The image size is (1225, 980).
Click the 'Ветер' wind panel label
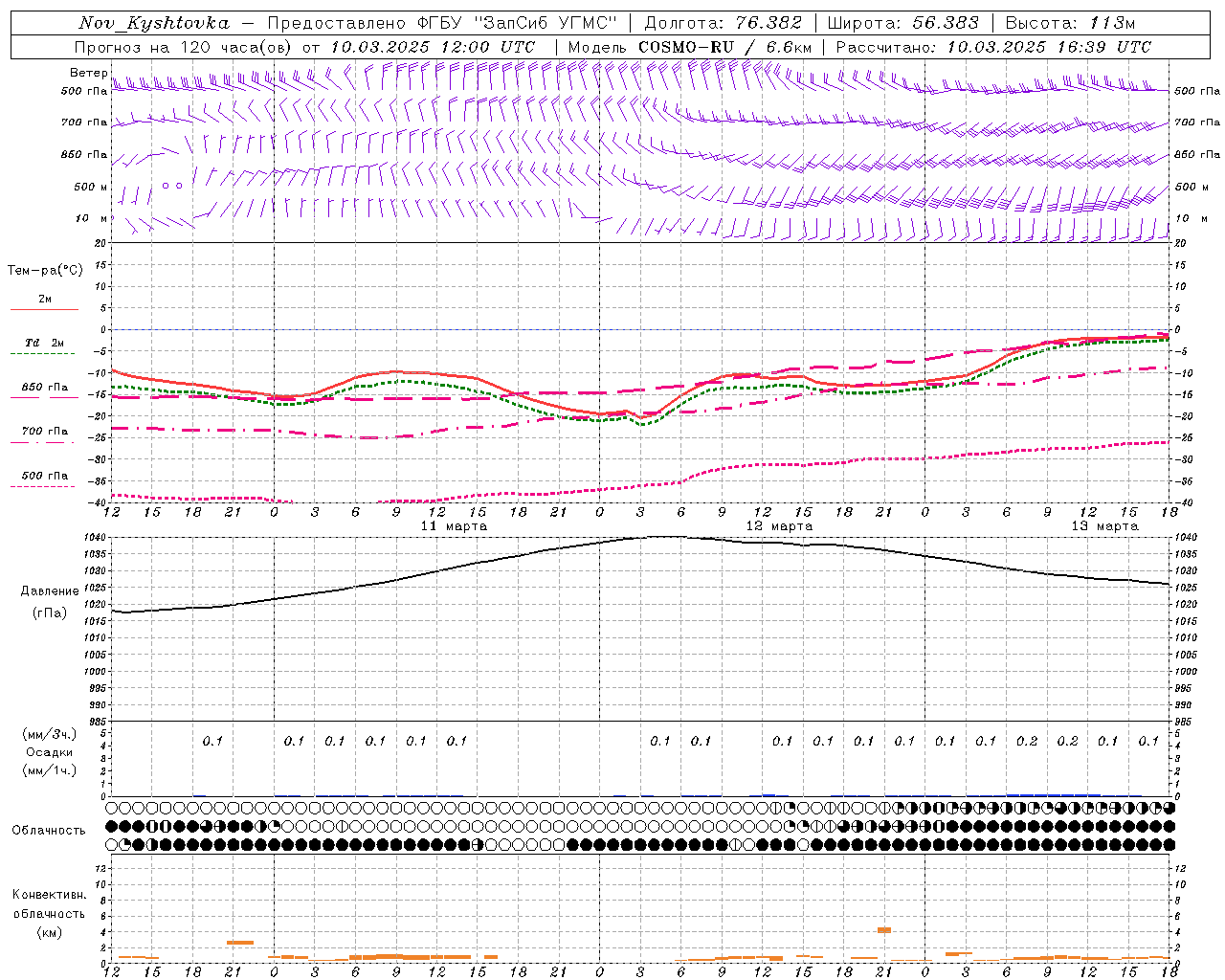tap(89, 73)
